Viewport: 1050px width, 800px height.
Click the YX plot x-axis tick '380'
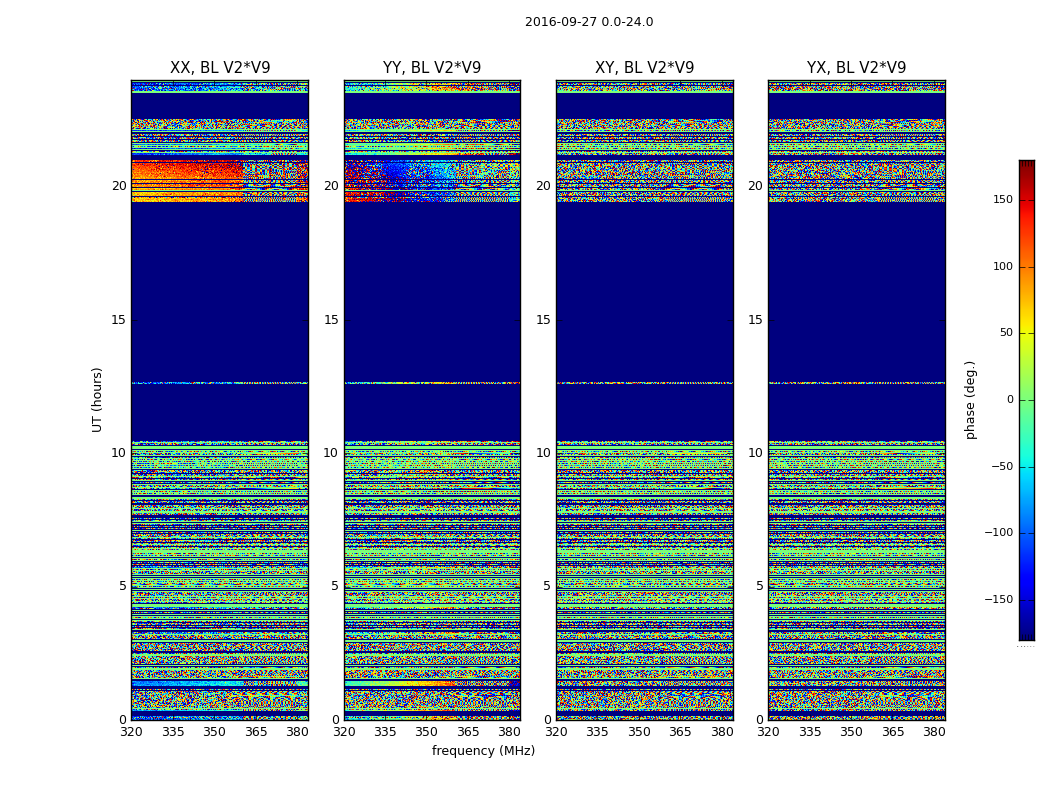point(934,732)
